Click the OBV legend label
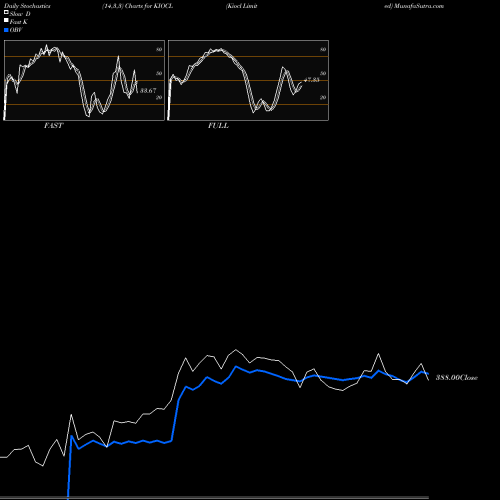500x500 pixels. pos(16,30)
